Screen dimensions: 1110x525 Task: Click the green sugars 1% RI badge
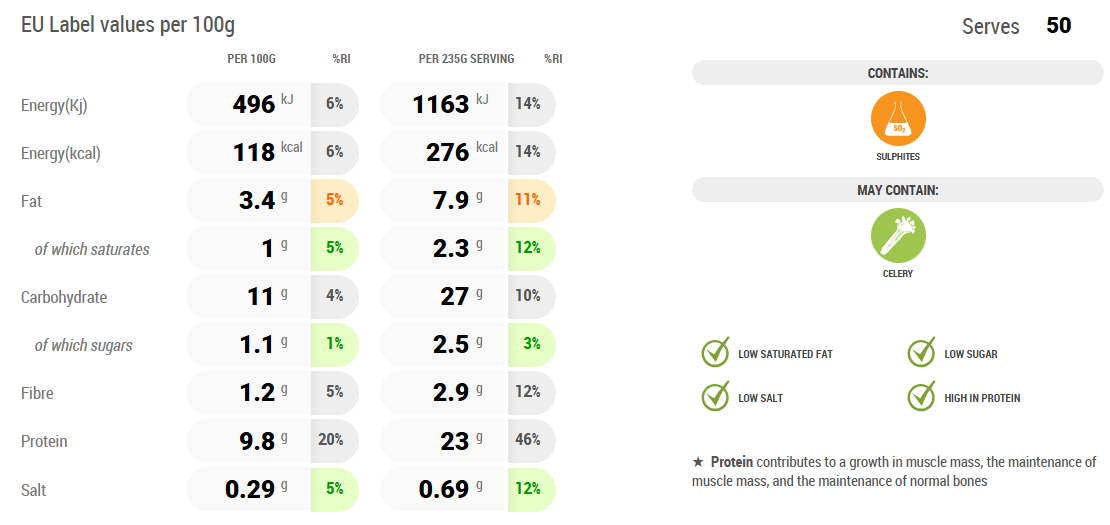click(x=334, y=344)
